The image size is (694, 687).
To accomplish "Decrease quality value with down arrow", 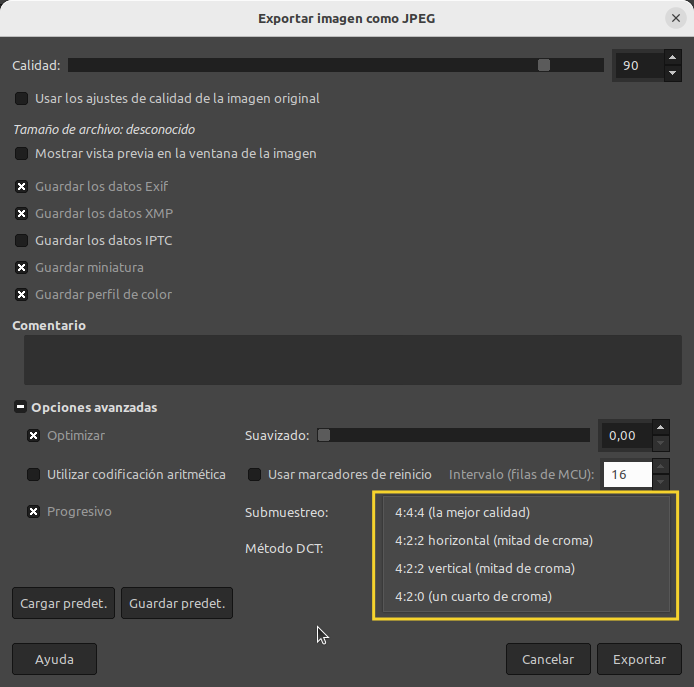I will pyautogui.click(x=672, y=73).
